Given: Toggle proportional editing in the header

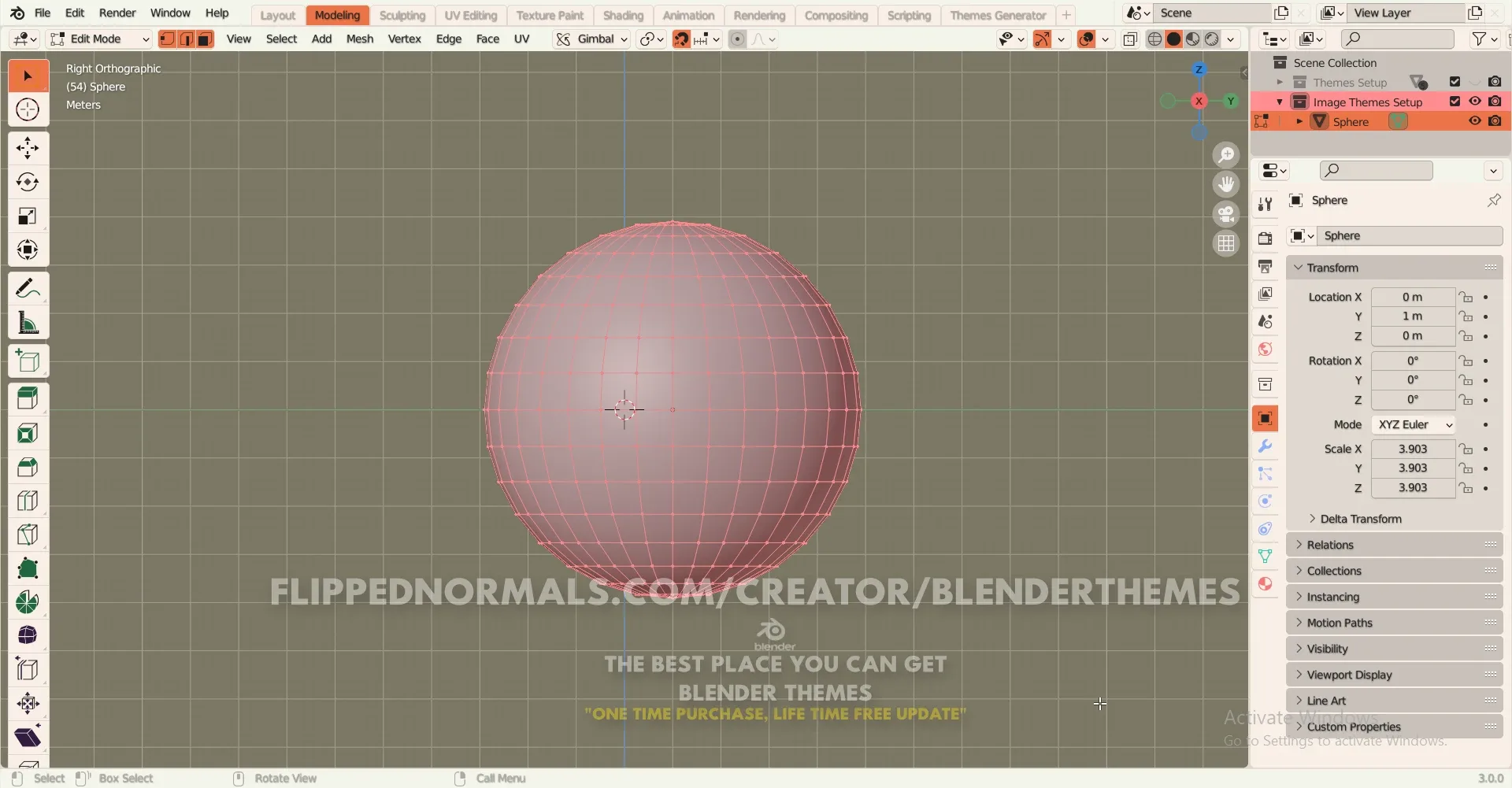Looking at the screenshot, I should [738, 39].
